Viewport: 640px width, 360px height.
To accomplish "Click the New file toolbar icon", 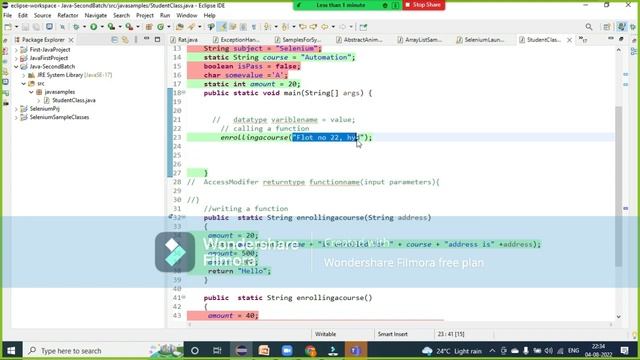I will pos(8,27).
